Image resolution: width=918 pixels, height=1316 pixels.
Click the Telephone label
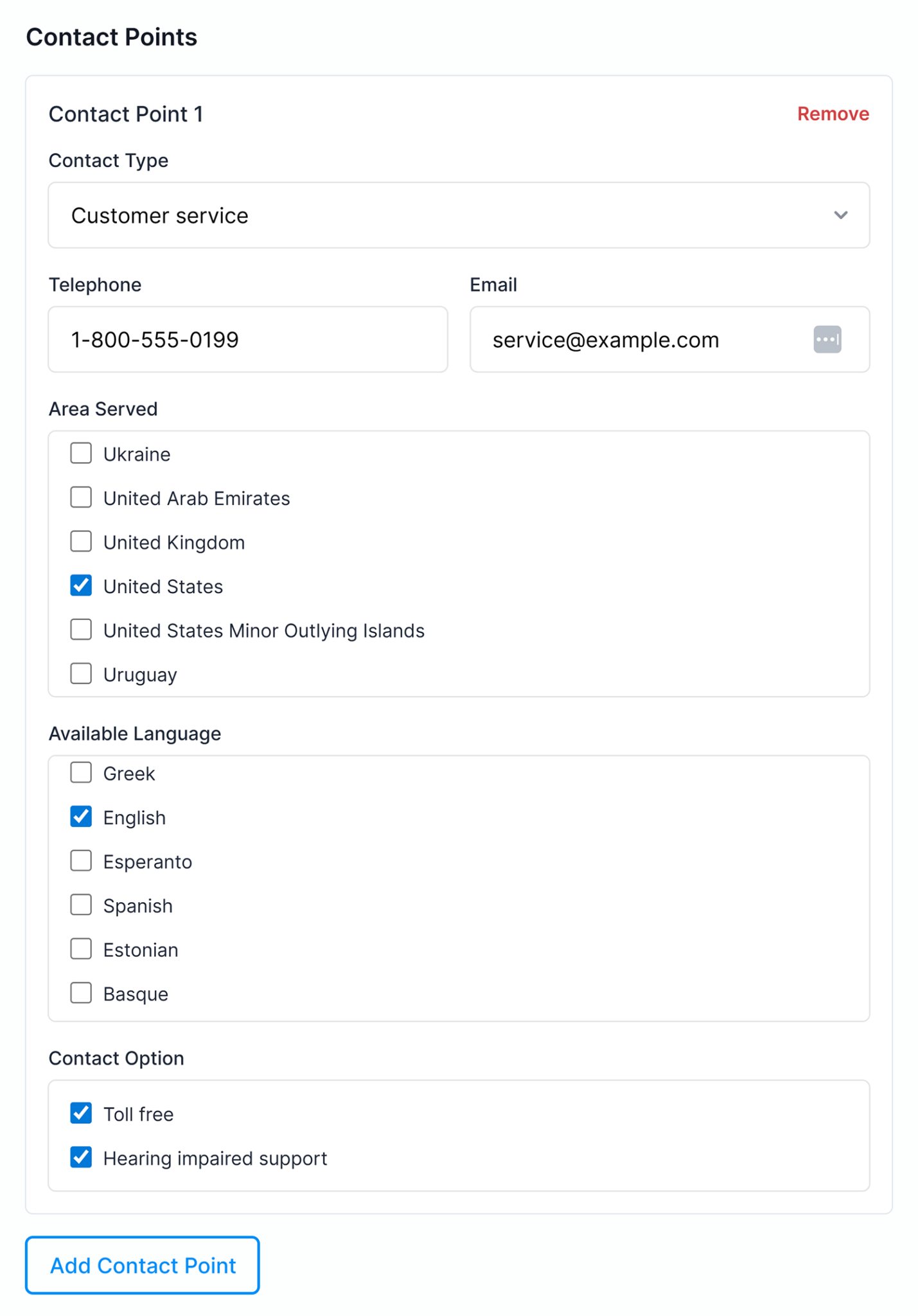(95, 284)
